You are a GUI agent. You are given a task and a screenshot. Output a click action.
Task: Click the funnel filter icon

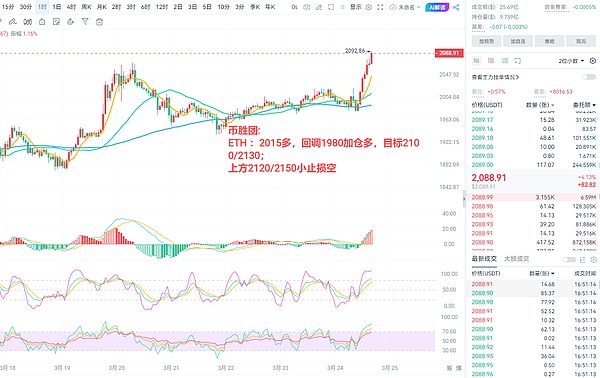point(85,22)
